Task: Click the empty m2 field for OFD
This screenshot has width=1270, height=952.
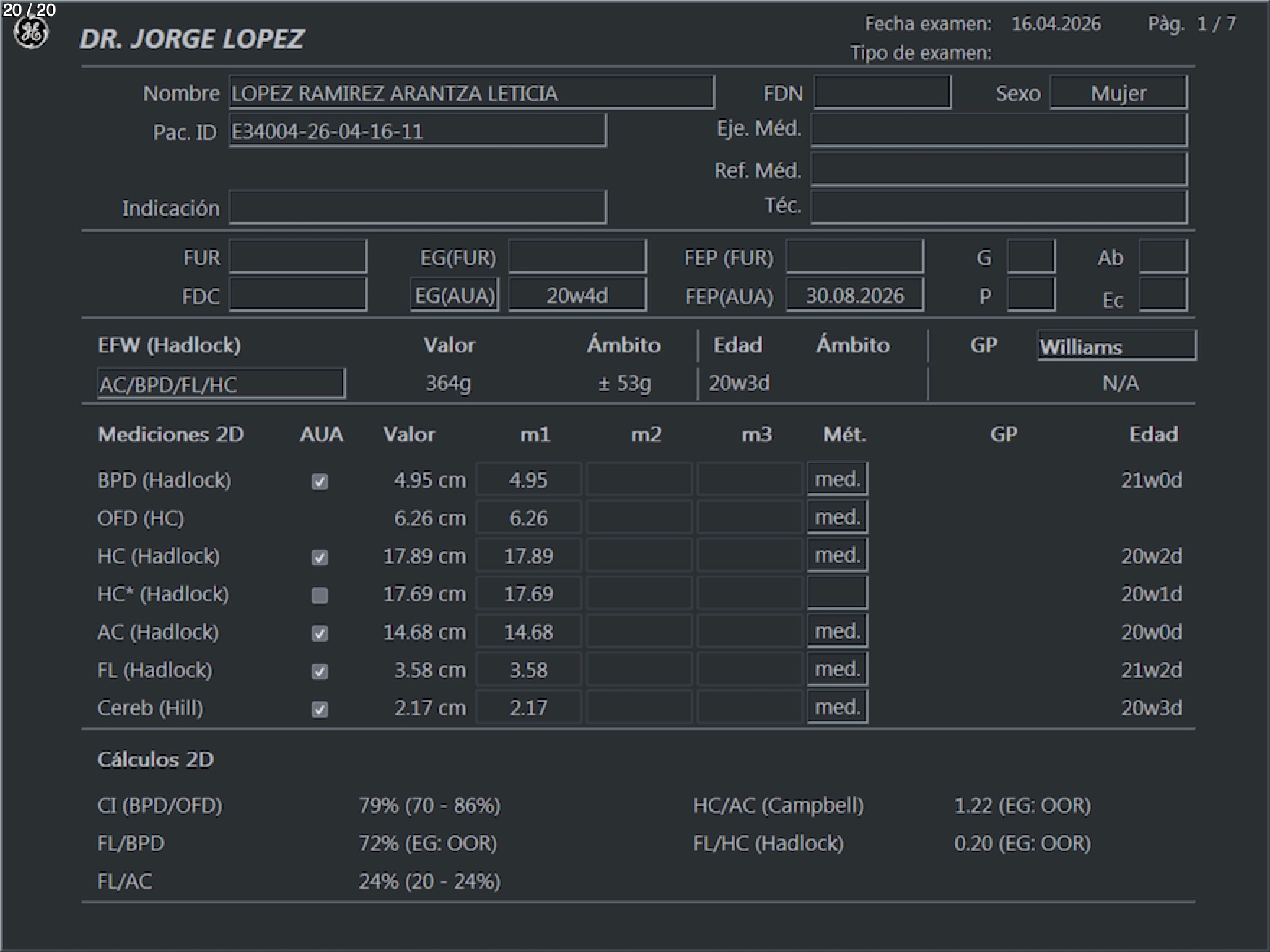Action: [x=639, y=518]
